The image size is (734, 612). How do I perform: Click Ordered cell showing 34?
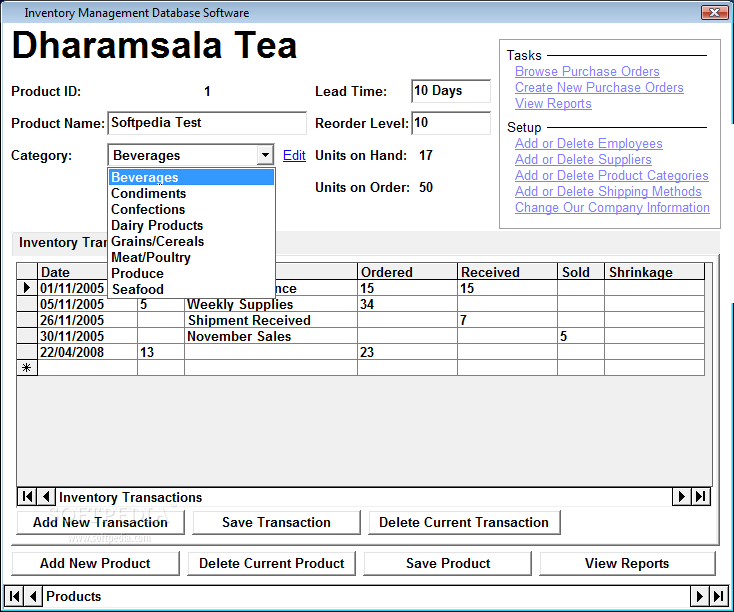point(407,304)
